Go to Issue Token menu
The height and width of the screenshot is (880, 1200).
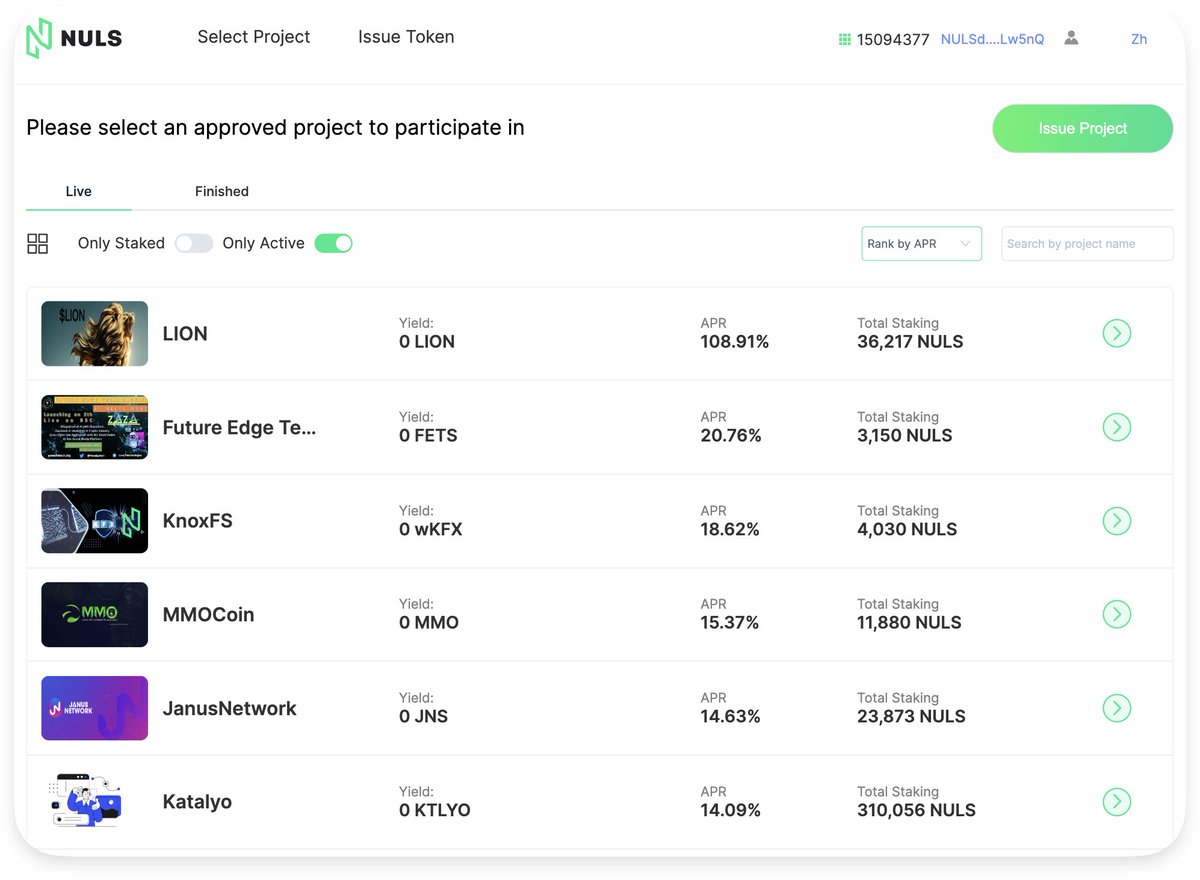[x=406, y=37]
